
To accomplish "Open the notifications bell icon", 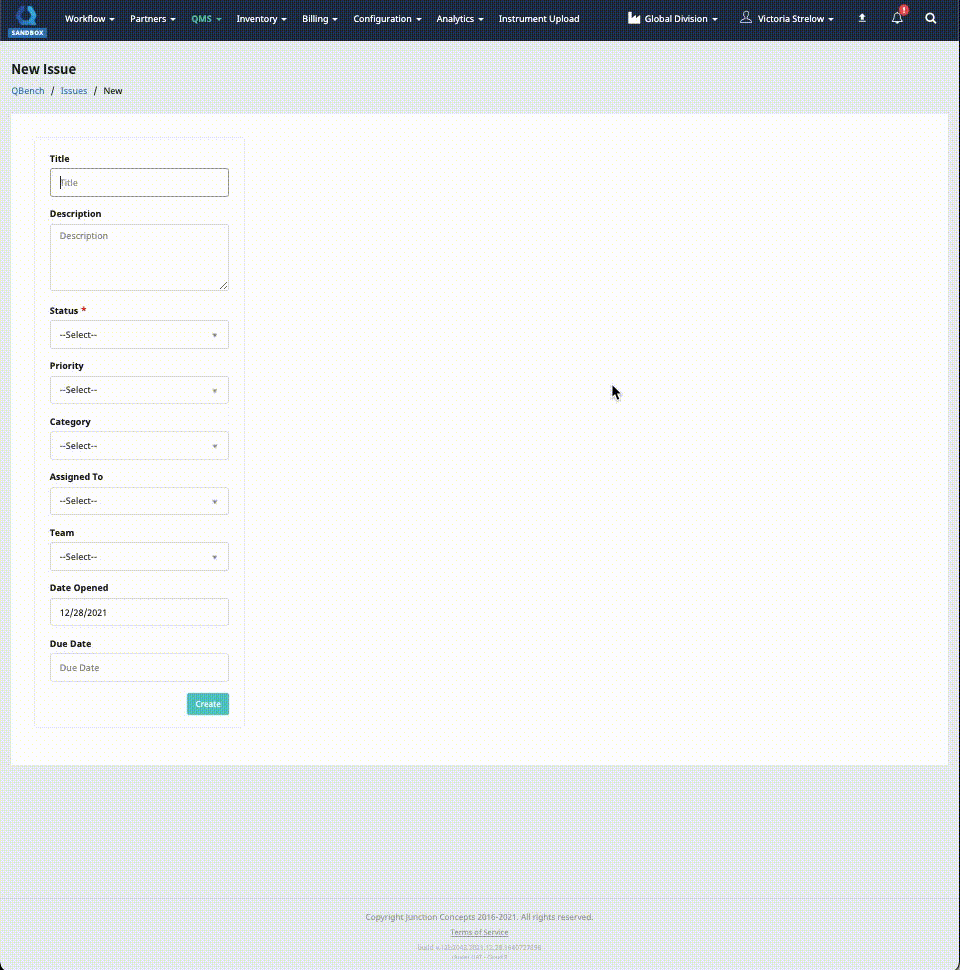I will pyautogui.click(x=898, y=18).
